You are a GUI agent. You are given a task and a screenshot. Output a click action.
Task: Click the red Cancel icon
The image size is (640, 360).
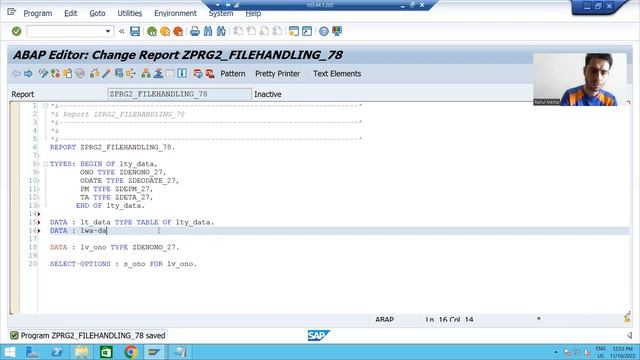178,31
